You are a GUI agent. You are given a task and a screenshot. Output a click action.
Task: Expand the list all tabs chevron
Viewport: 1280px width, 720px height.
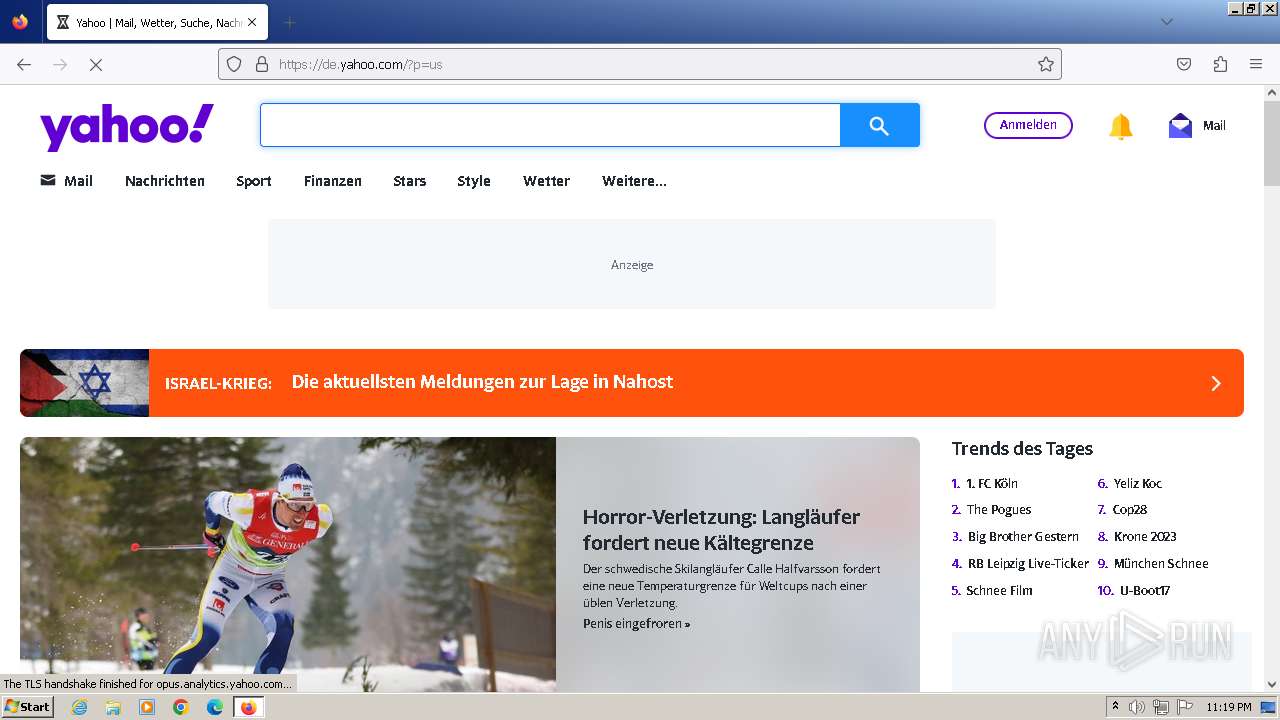1166,22
